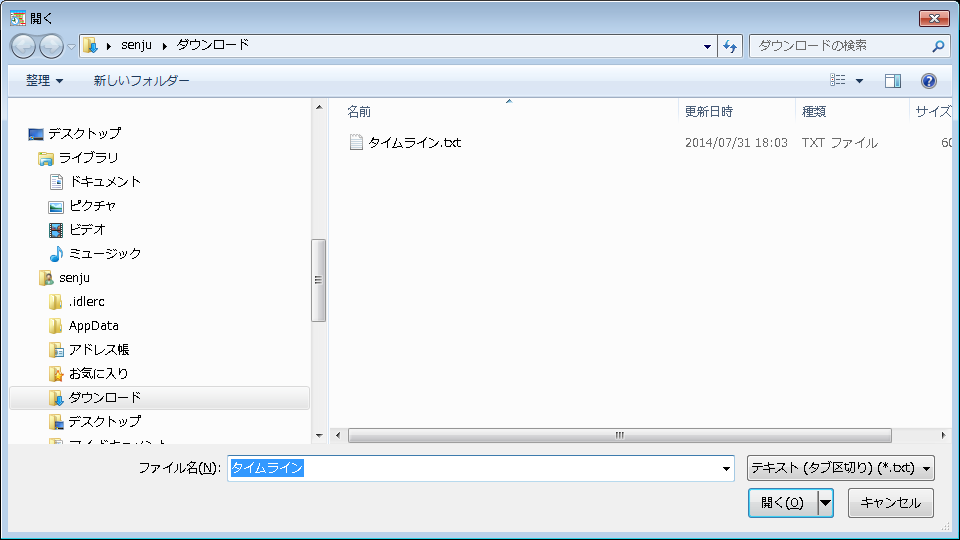Click the お気に入り star folder icon
This screenshot has width=960, height=540.
(56, 373)
